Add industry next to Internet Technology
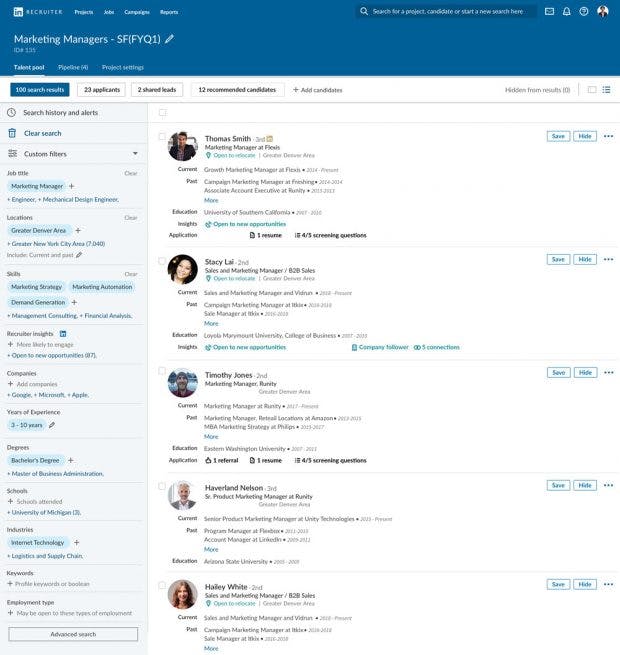Screen dimensions: 620x655 [x=76, y=542]
